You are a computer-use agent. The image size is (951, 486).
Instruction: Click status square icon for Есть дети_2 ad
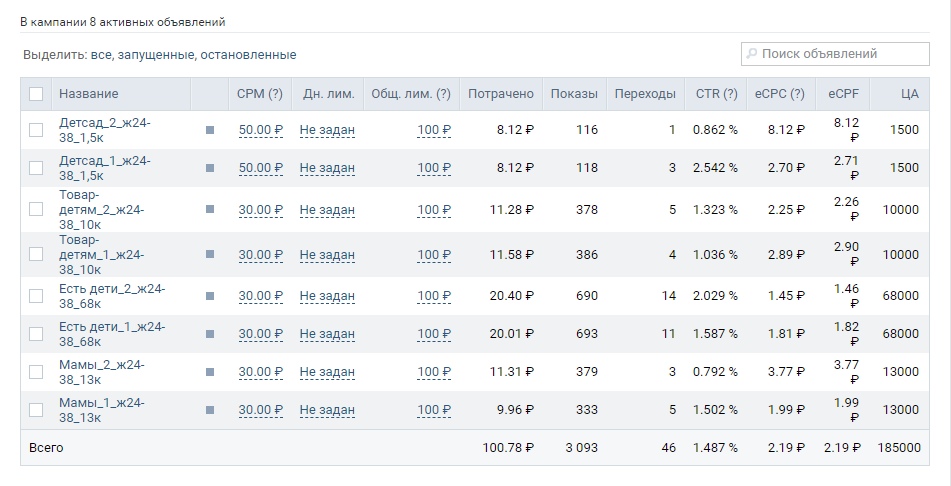(x=210, y=296)
